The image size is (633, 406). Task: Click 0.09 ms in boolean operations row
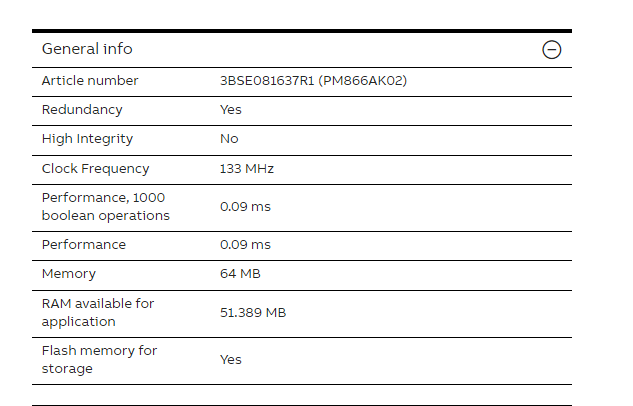[245, 207]
